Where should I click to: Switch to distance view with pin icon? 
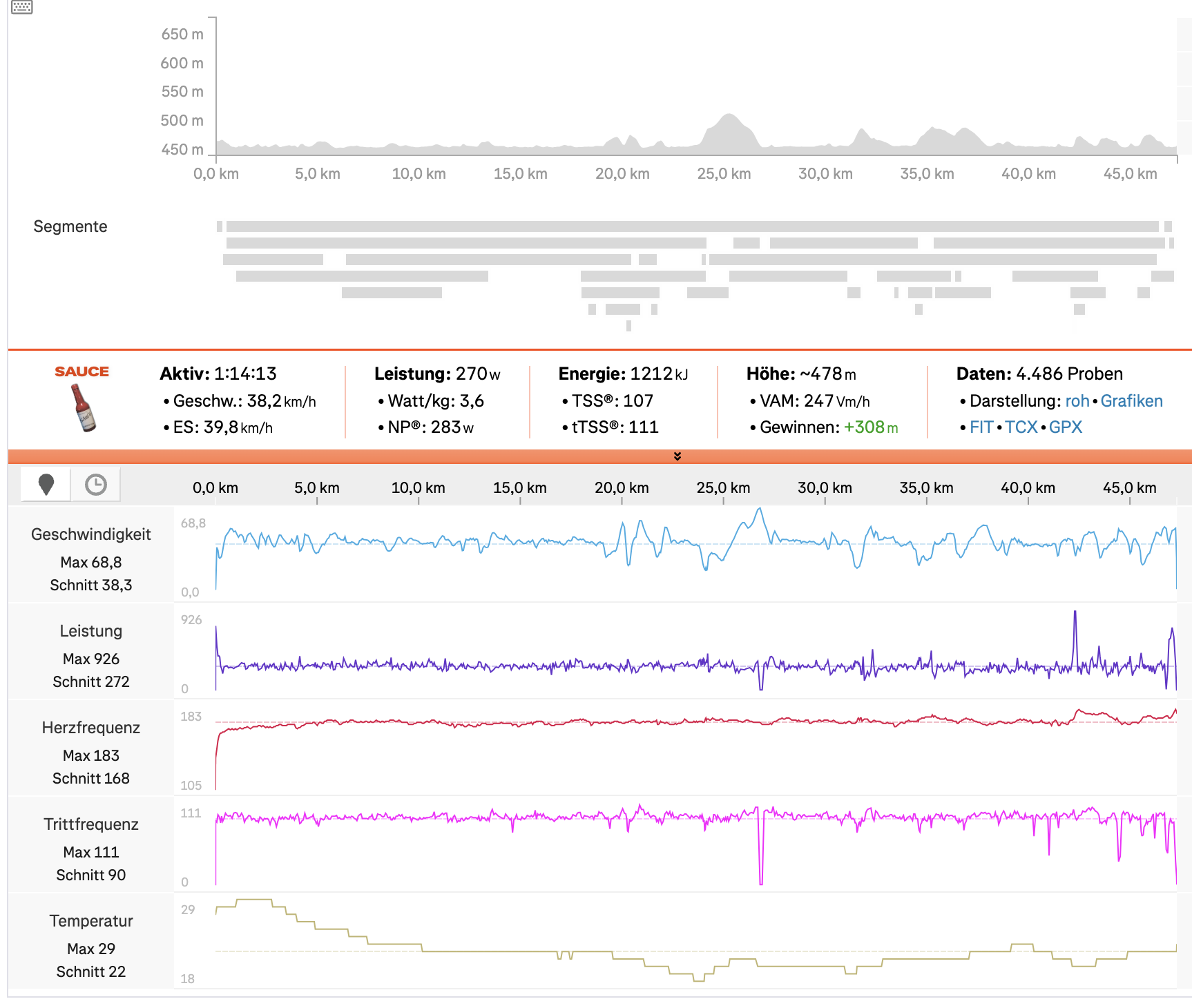click(x=46, y=485)
